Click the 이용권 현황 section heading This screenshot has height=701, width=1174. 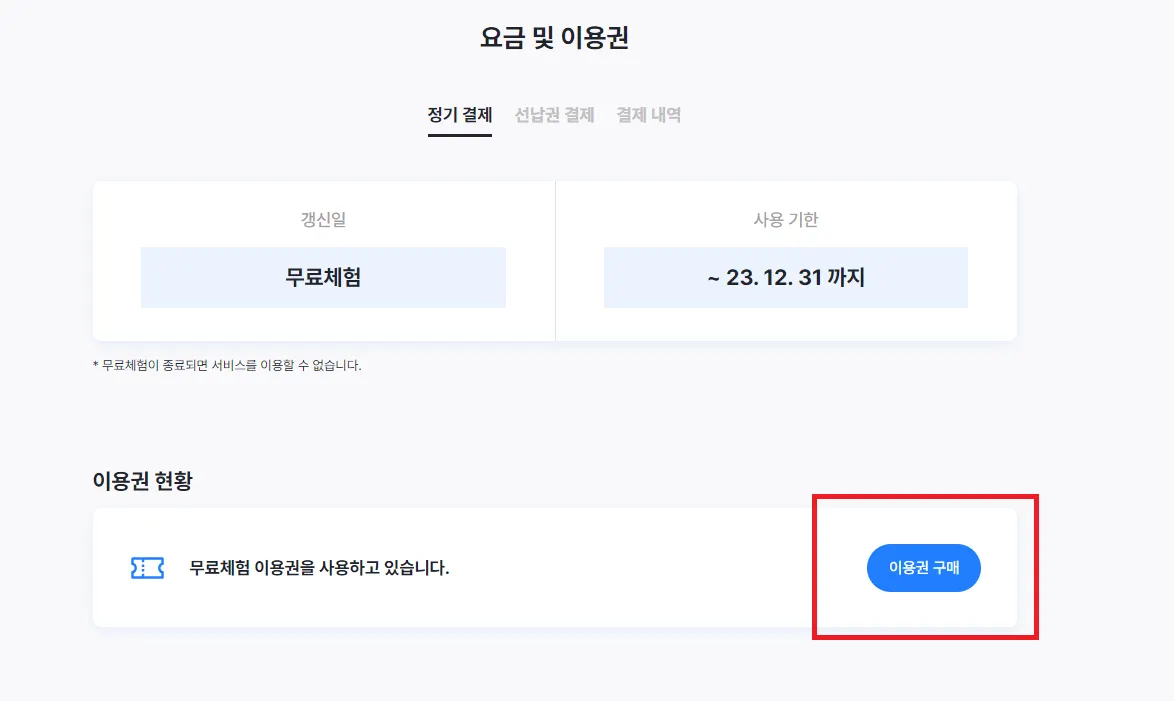[x=142, y=481]
